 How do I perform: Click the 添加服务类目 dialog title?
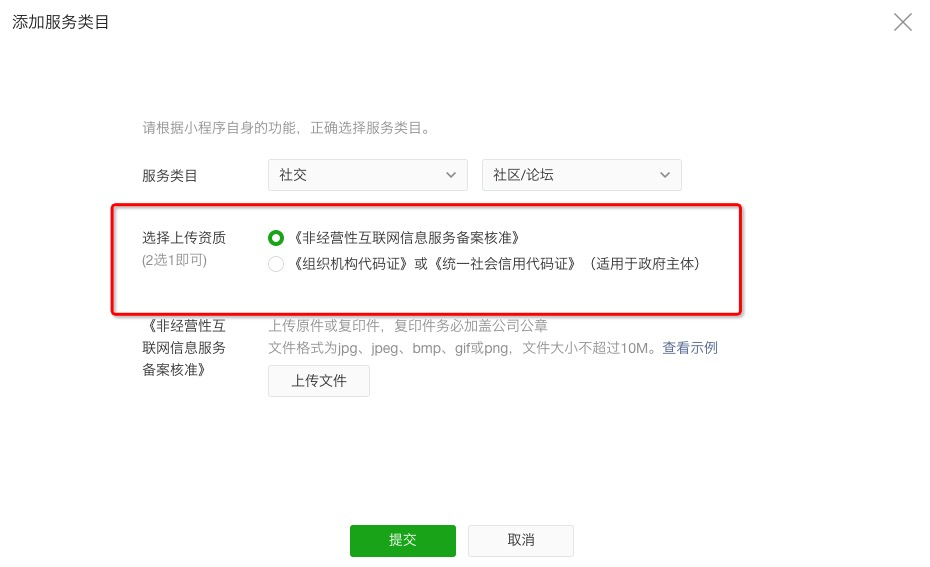[60, 23]
